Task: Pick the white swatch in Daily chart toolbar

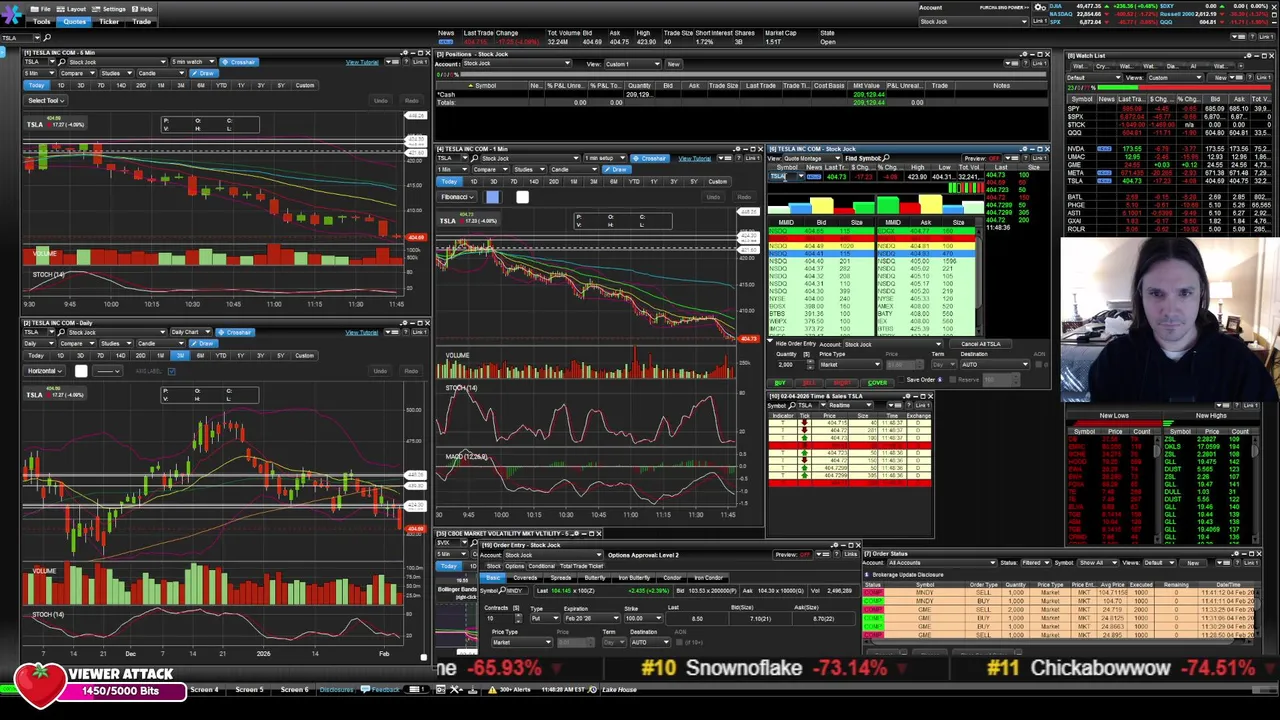Action: click(x=81, y=371)
